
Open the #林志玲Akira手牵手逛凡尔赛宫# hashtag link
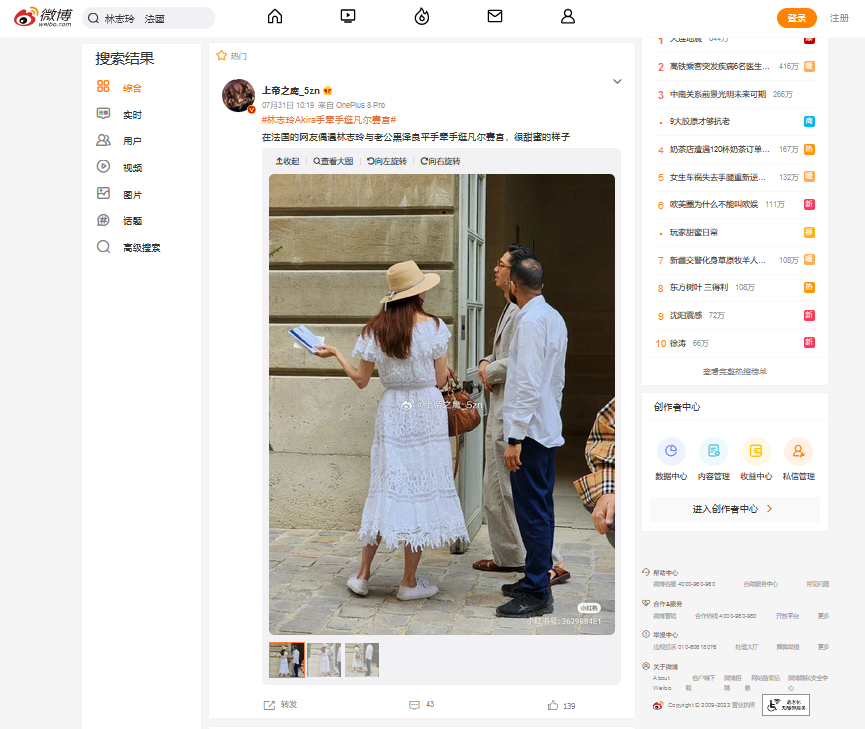329,120
